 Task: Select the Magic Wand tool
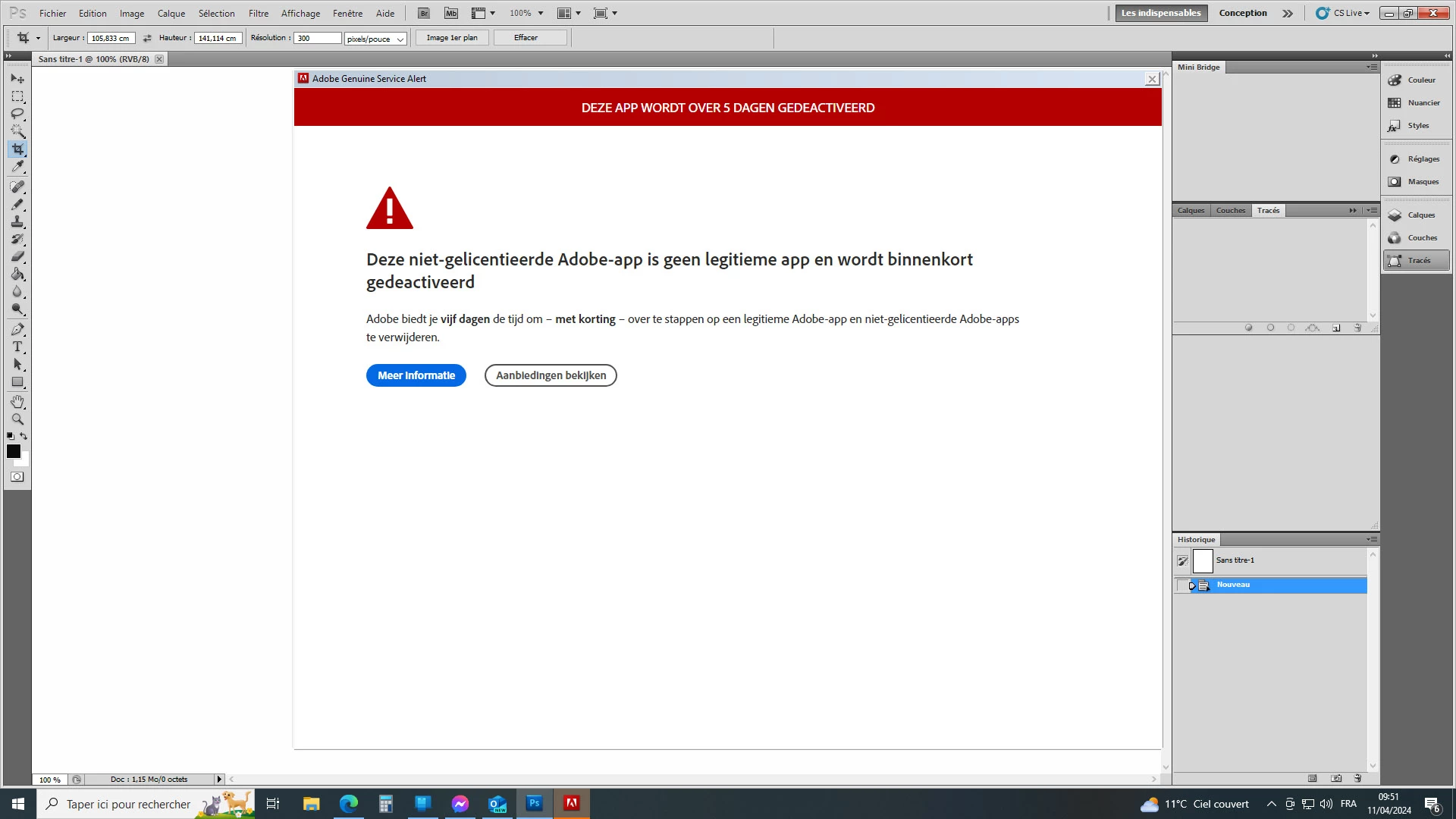17,131
